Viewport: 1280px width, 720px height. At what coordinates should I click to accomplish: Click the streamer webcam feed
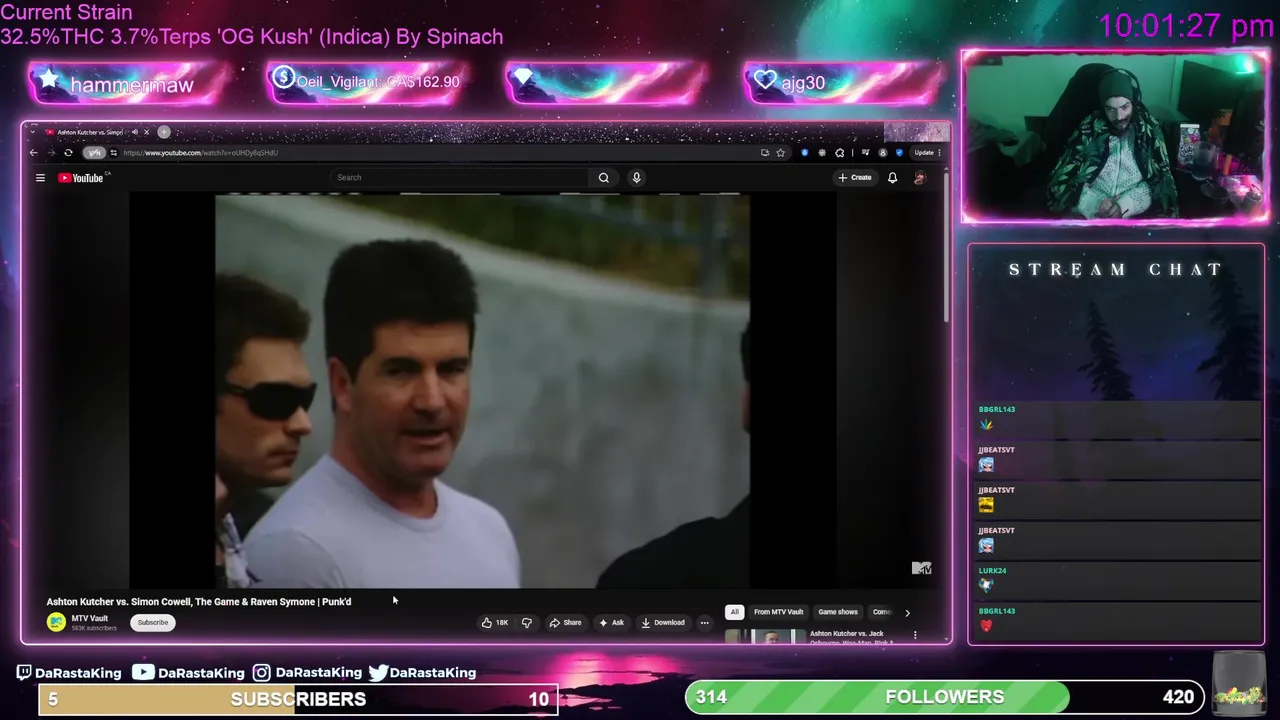tap(1115, 137)
